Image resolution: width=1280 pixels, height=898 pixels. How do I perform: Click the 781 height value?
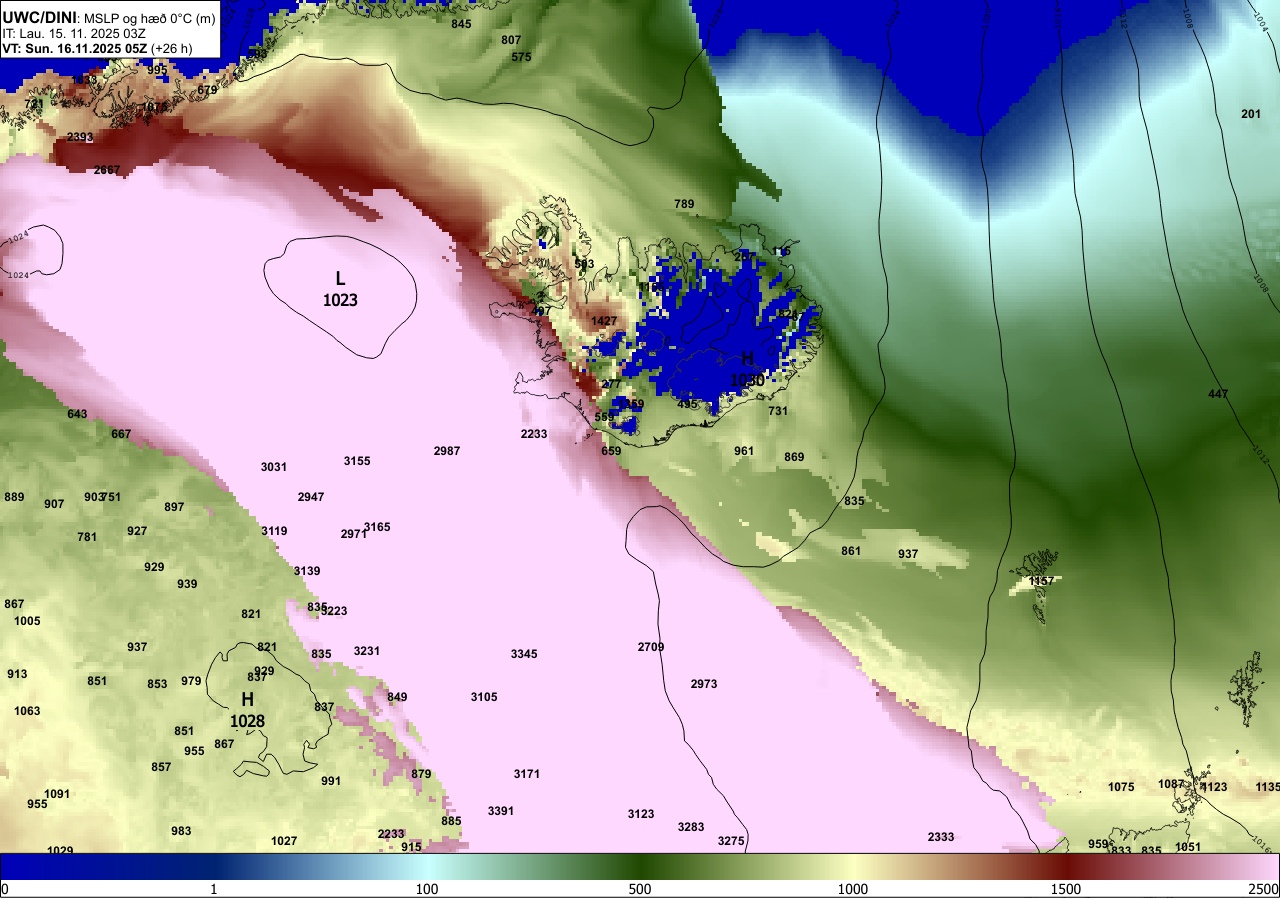[x=87, y=537]
